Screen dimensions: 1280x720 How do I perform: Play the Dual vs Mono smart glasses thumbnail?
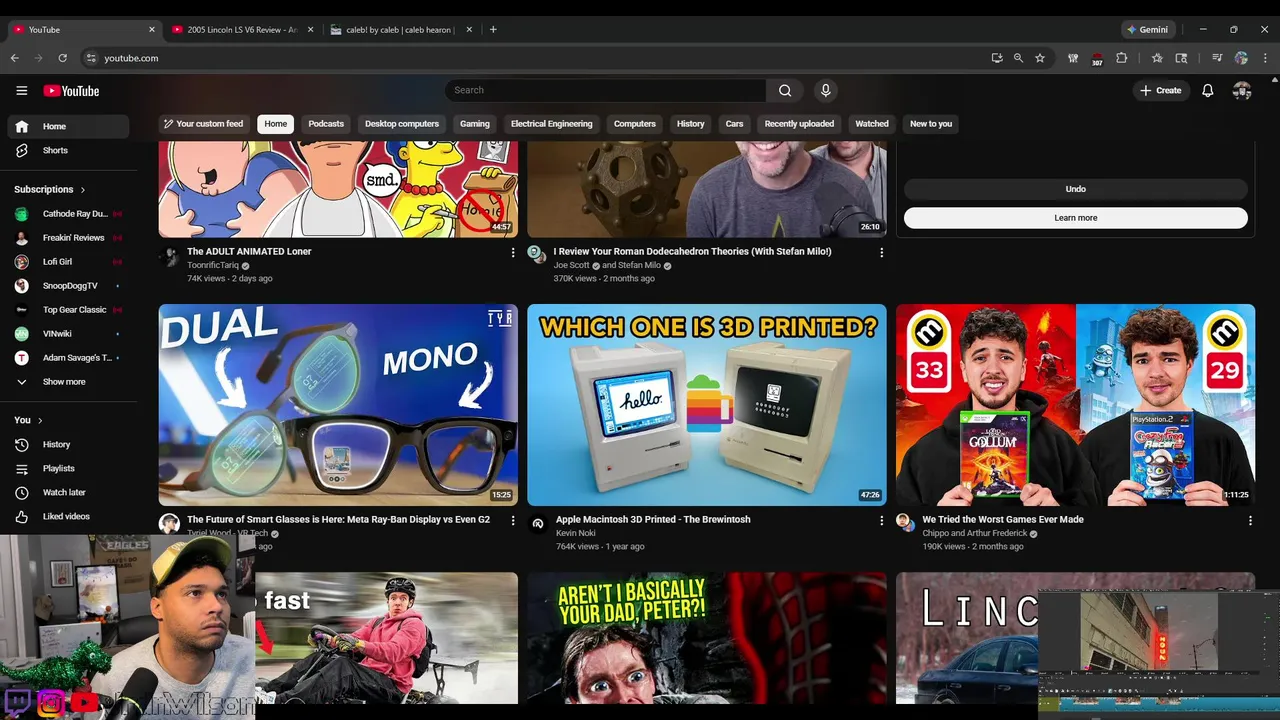tap(338, 405)
